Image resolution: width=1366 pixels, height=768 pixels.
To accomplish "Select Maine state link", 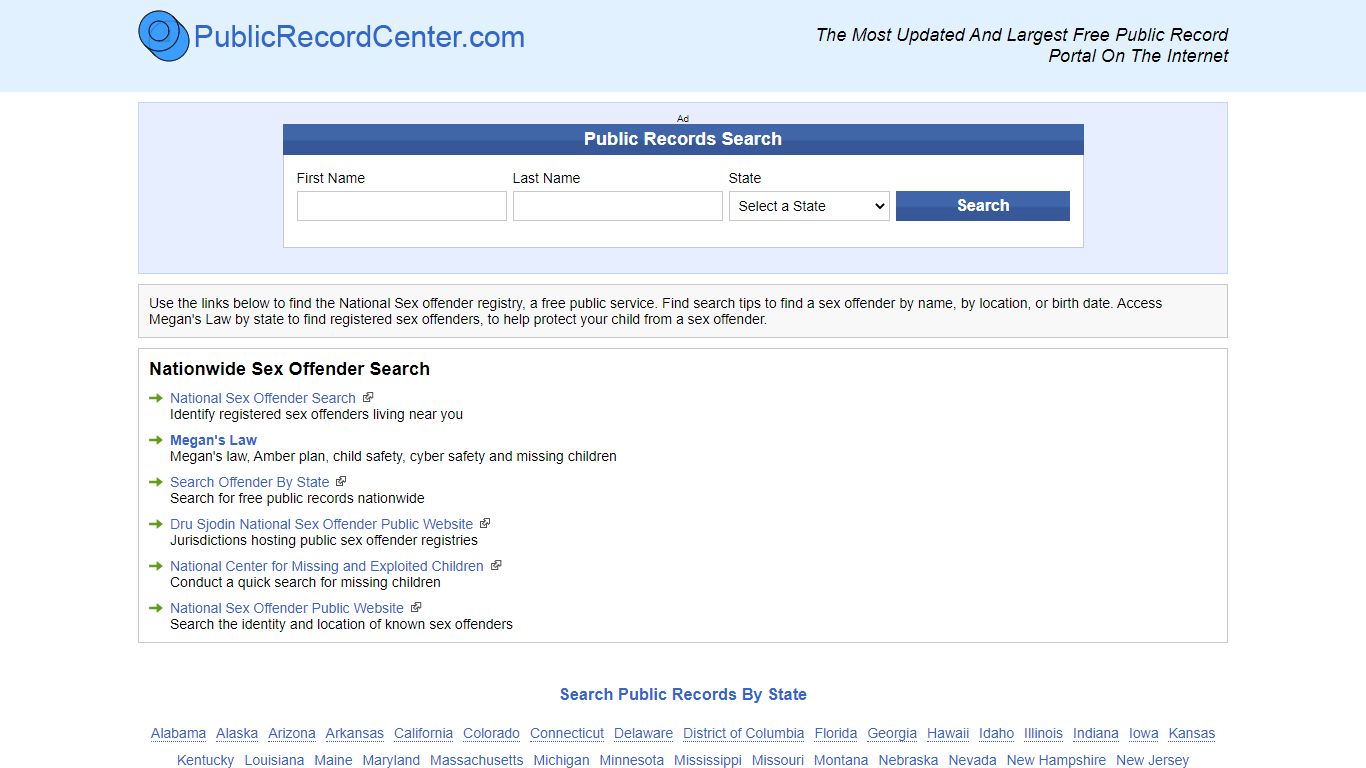I will (x=333, y=760).
